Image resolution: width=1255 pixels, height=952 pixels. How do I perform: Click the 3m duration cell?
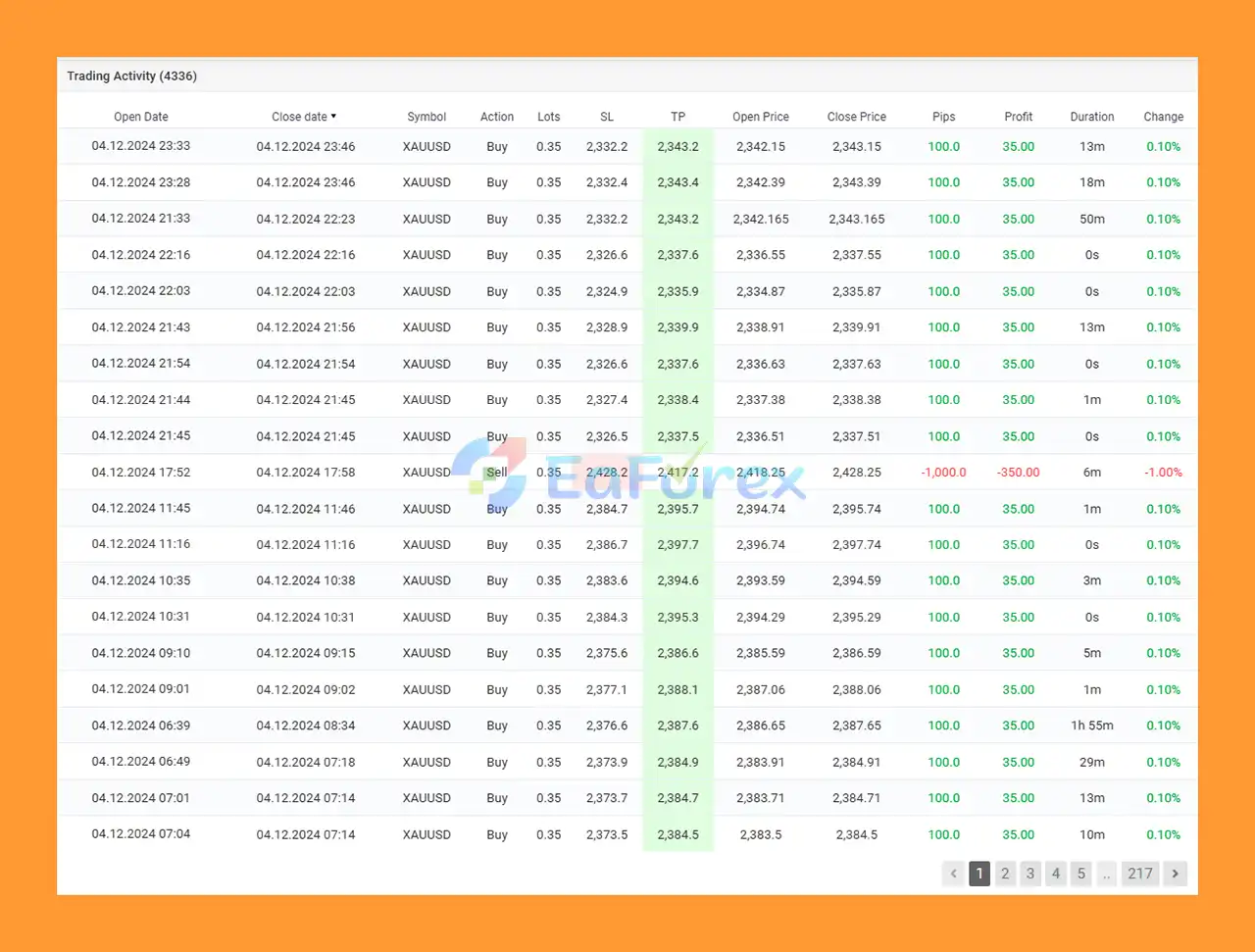[1092, 580]
